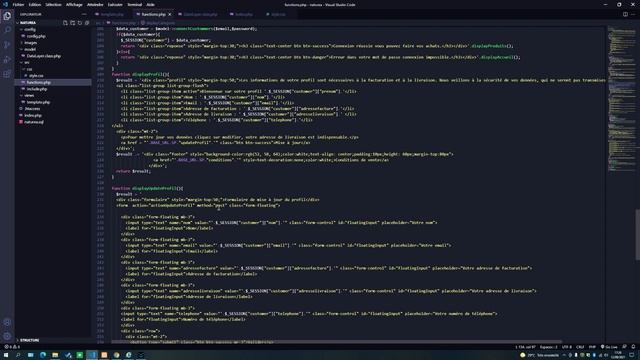Click the feedback icon in status bar
Viewport: 640px width, 360px height.
point(624,347)
